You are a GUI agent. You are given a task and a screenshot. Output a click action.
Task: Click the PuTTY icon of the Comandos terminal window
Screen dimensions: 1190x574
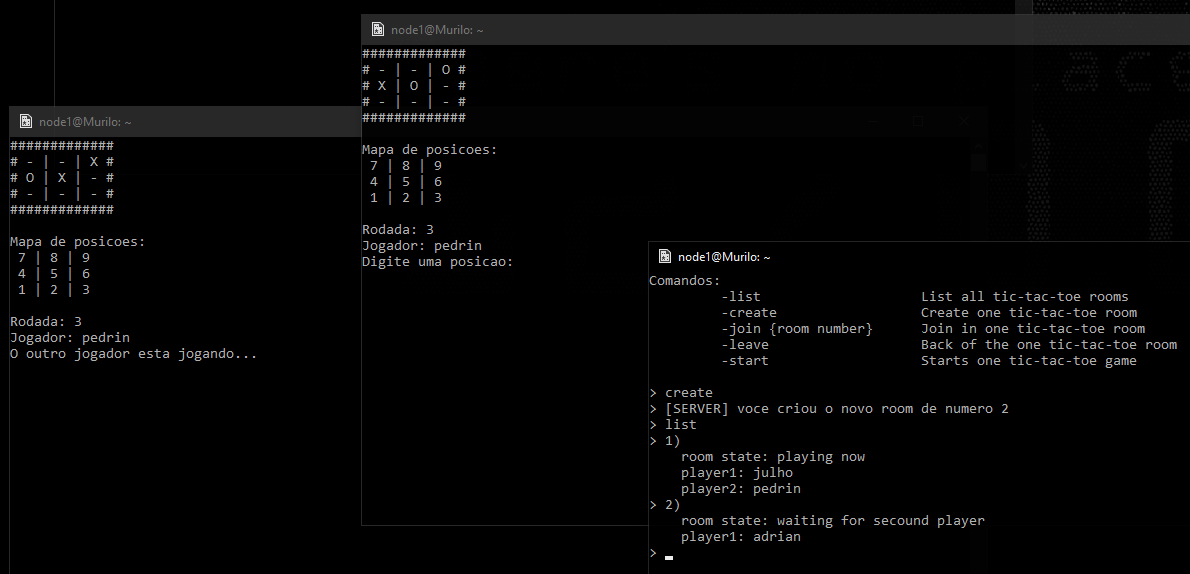pos(665,257)
